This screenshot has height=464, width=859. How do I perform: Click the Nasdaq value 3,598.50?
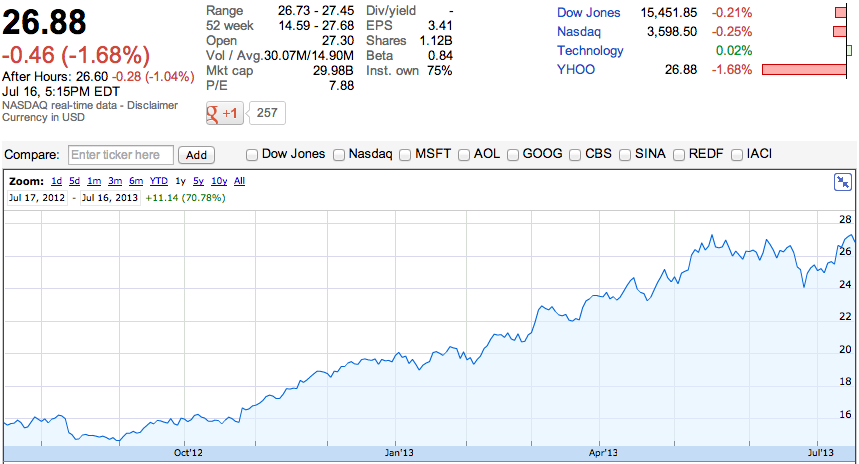[x=672, y=32]
